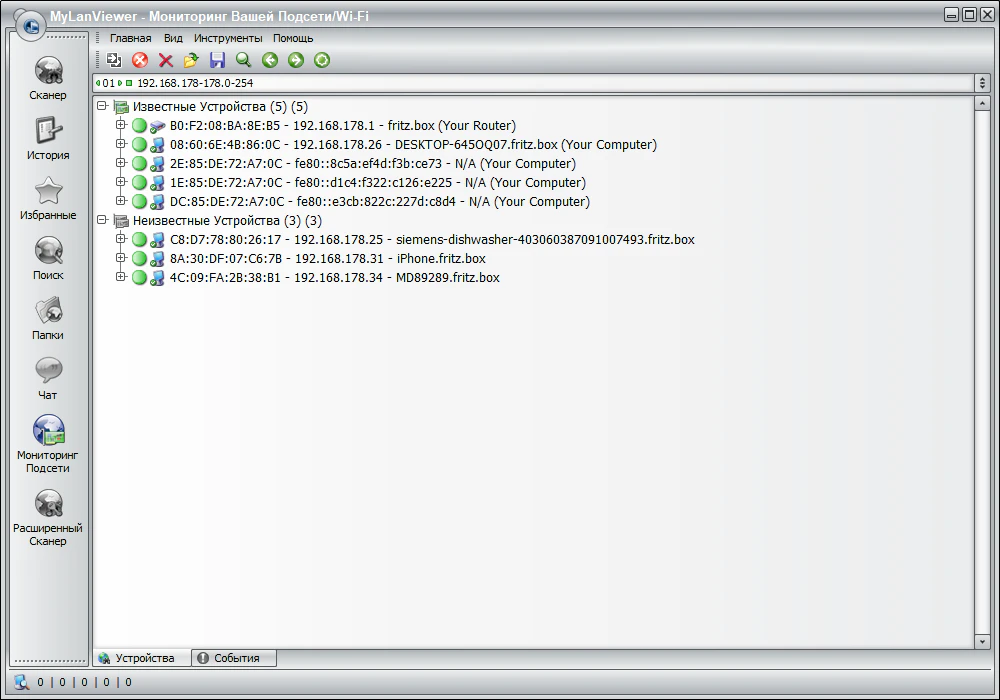Collapse the Известные Устройства group
The width and height of the screenshot is (1000, 700).
pos(102,106)
